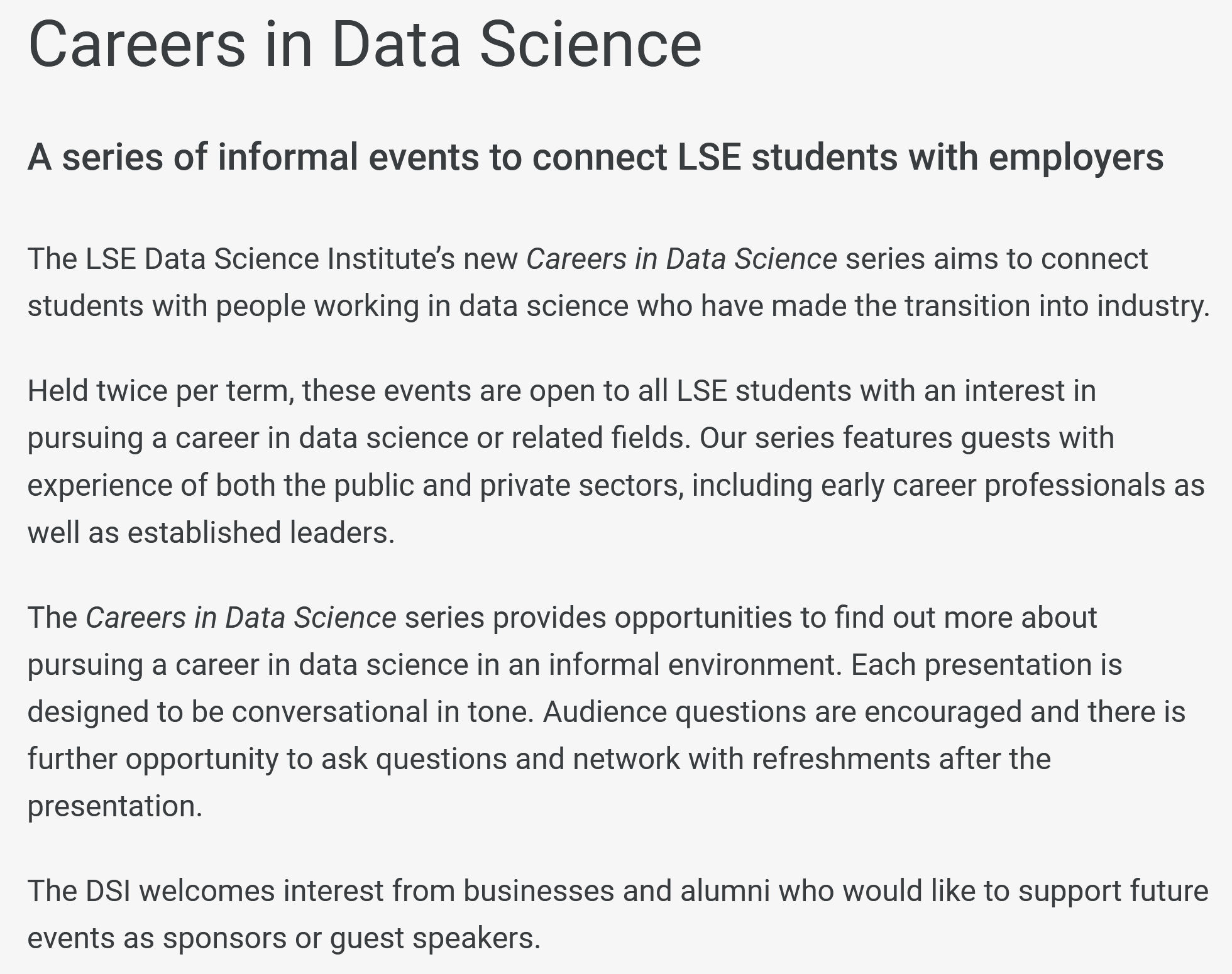1232x974 pixels.
Task: Click the italic "Careers in Data Science" in first paragraph
Action: (x=681, y=259)
